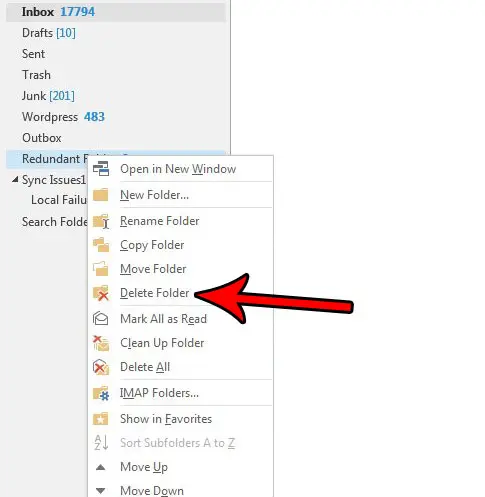Select the Sync Issues1 folder
The width and height of the screenshot is (485, 497).
click(53, 180)
